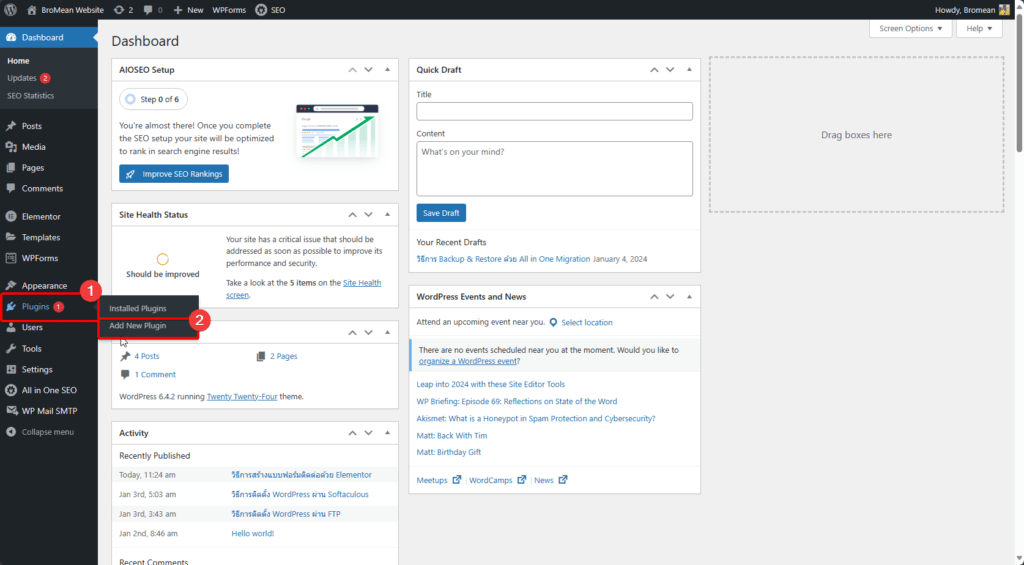Click the WP Mail SMTP envelope icon
Image resolution: width=1024 pixels, height=565 pixels.
(x=11, y=411)
